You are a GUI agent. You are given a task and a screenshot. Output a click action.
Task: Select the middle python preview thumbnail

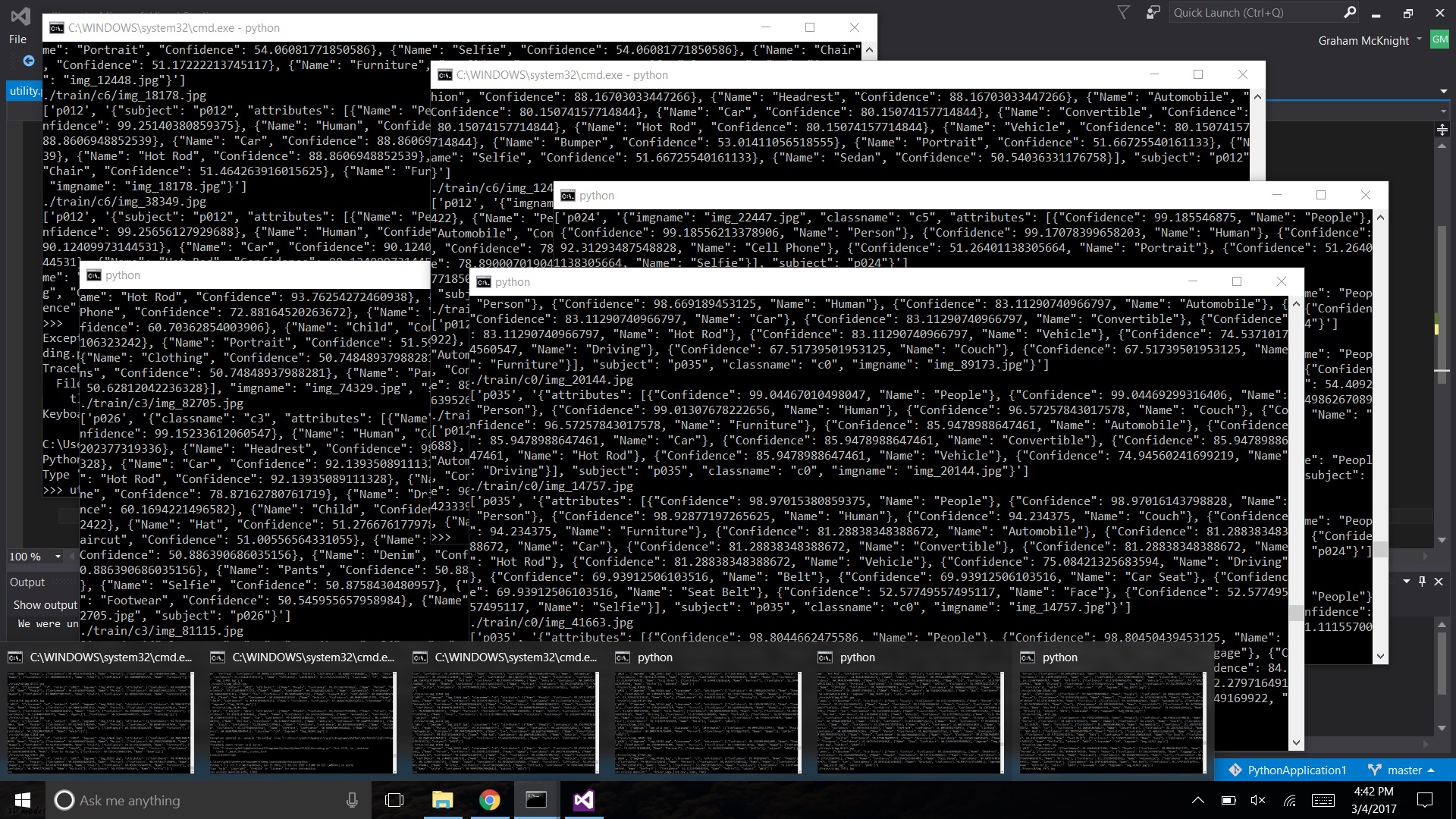pos(911,722)
